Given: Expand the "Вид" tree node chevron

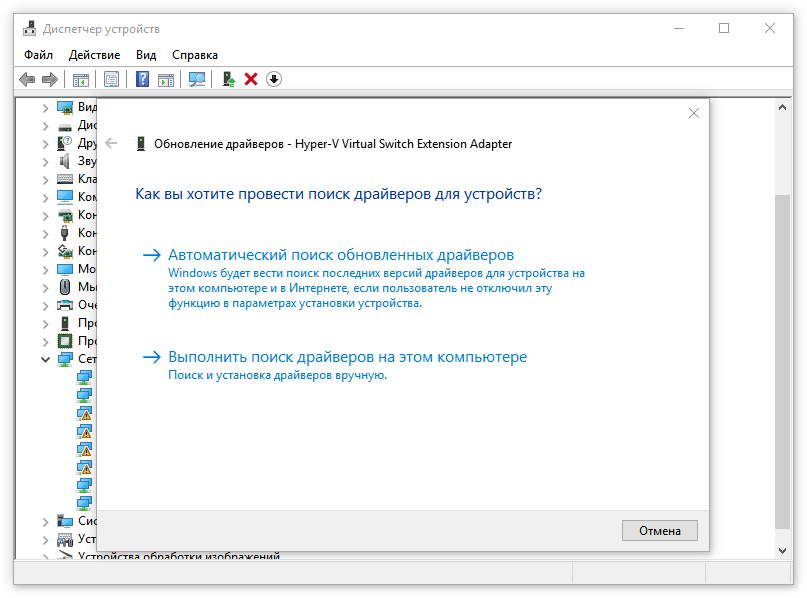Looking at the screenshot, I should (x=45, y=108).
